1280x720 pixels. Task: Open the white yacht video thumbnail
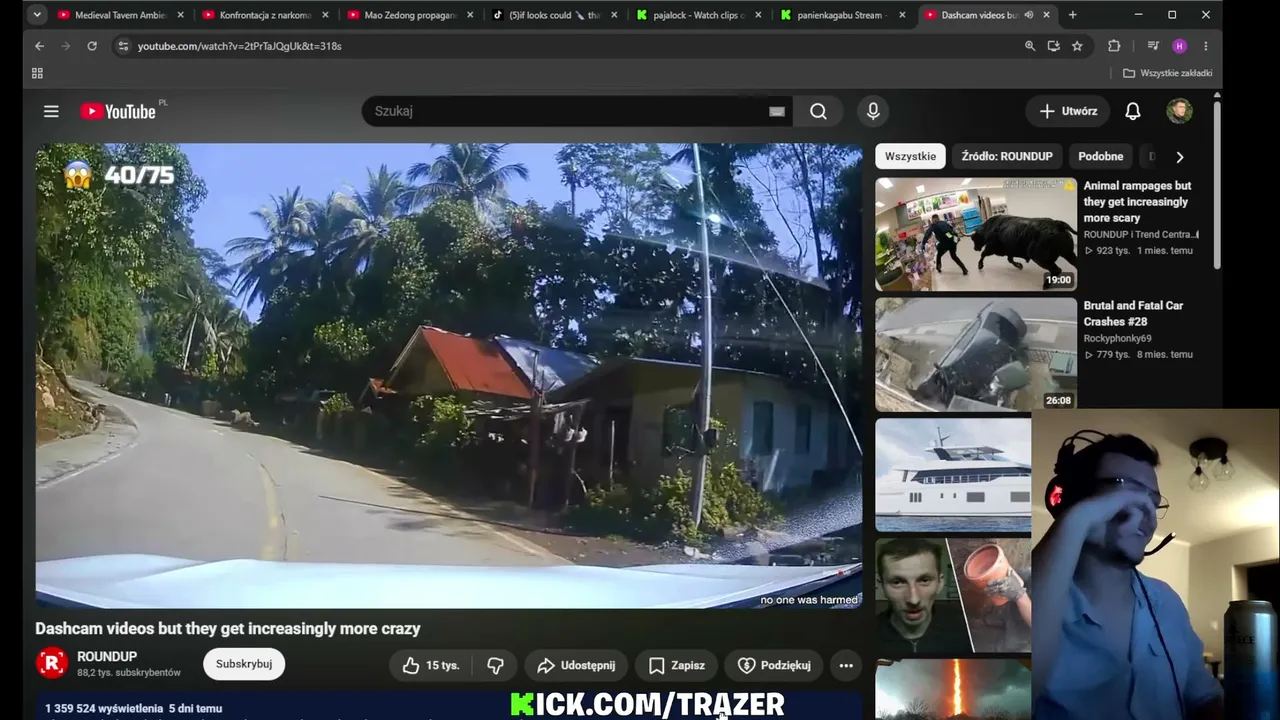tap(953, 475)
